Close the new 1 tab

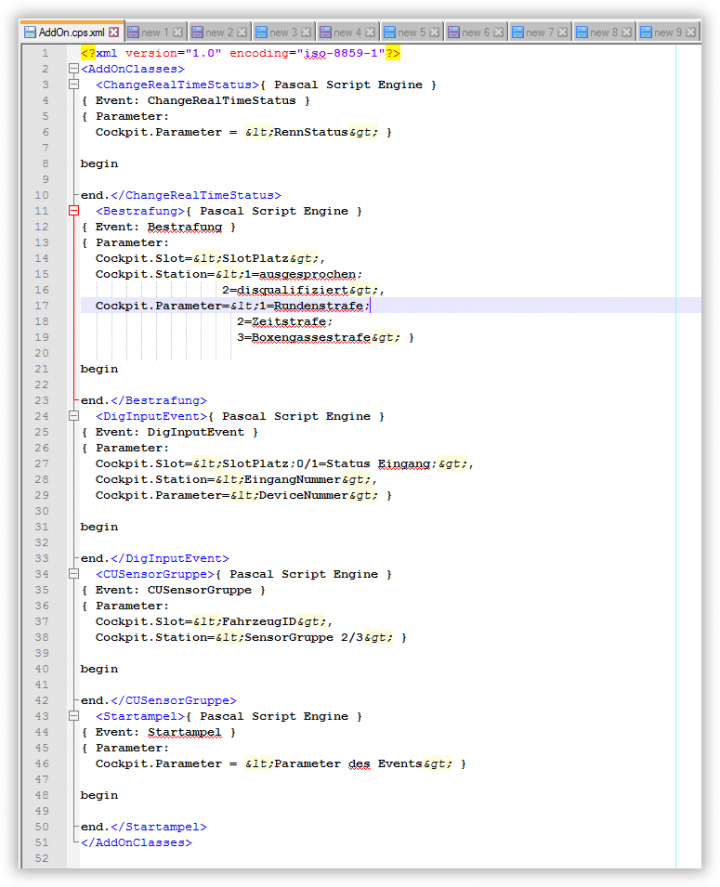point(178,32)
